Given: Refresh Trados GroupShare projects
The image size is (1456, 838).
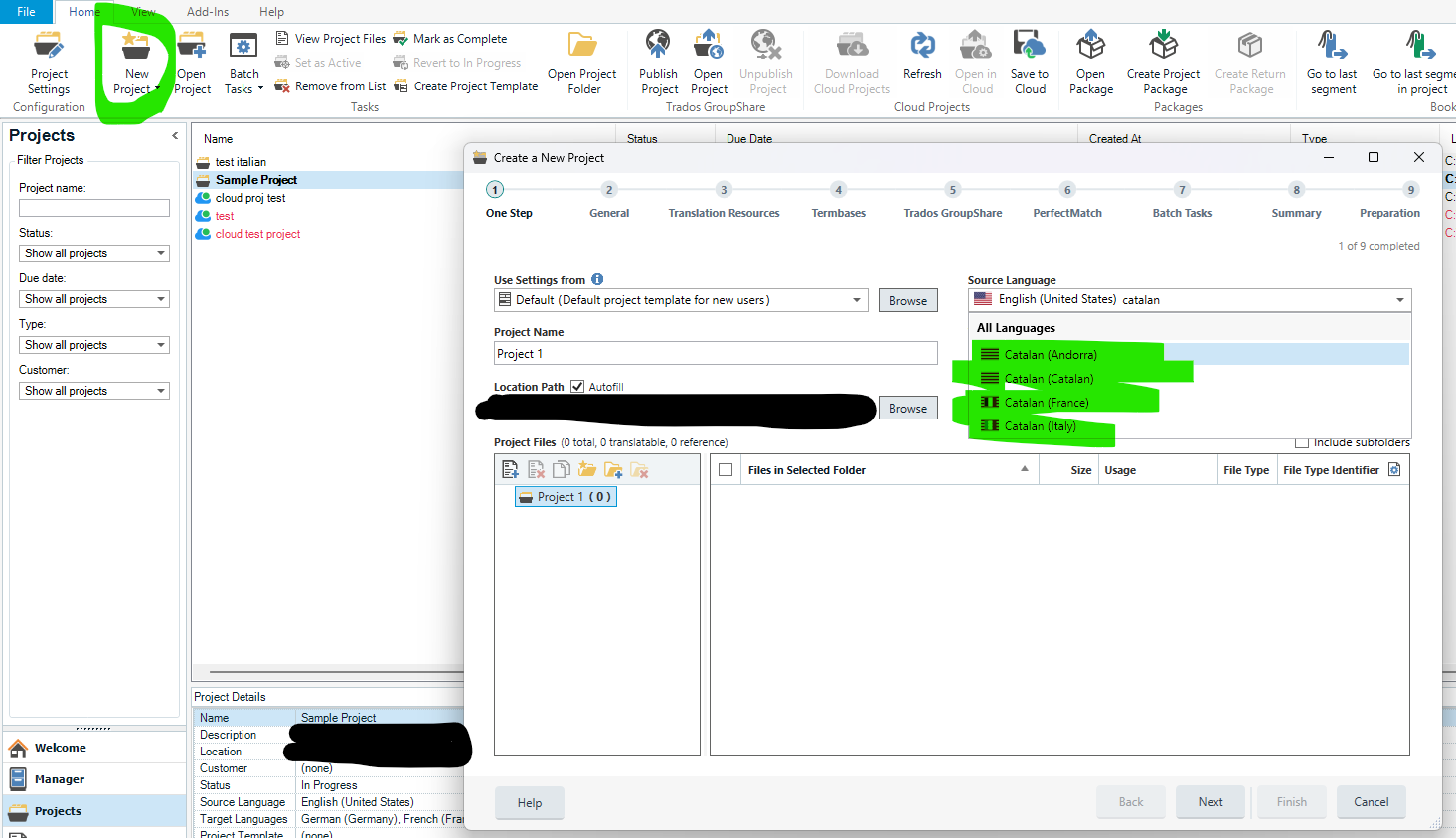Looking at the screenshot, I should pos(921,60).
